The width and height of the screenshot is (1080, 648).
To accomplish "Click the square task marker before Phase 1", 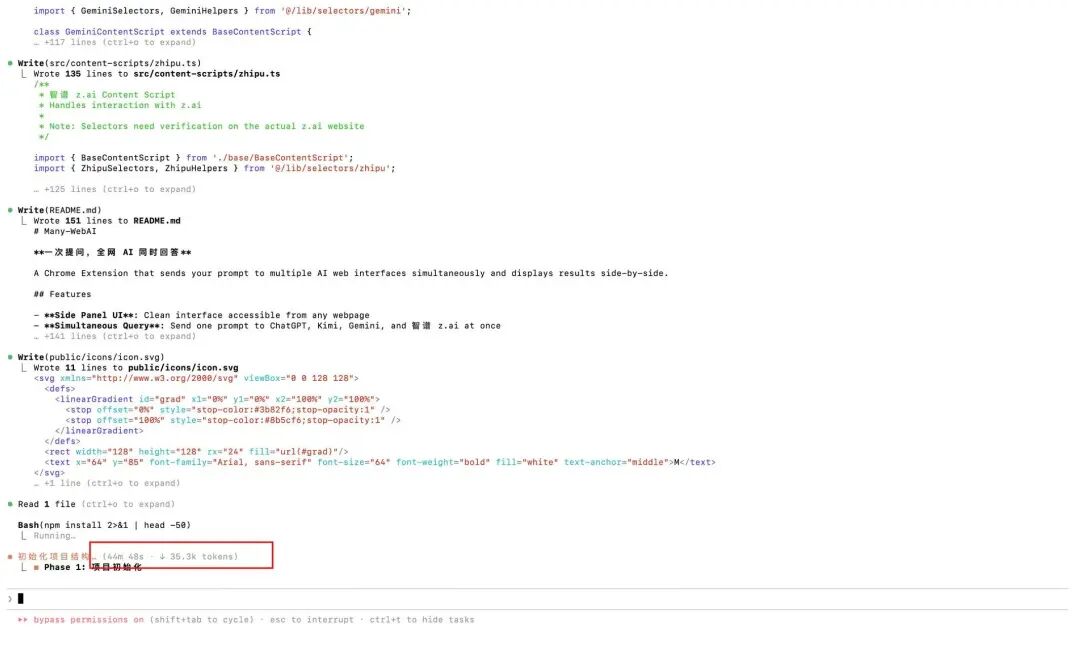I will (x=37, y=567).
